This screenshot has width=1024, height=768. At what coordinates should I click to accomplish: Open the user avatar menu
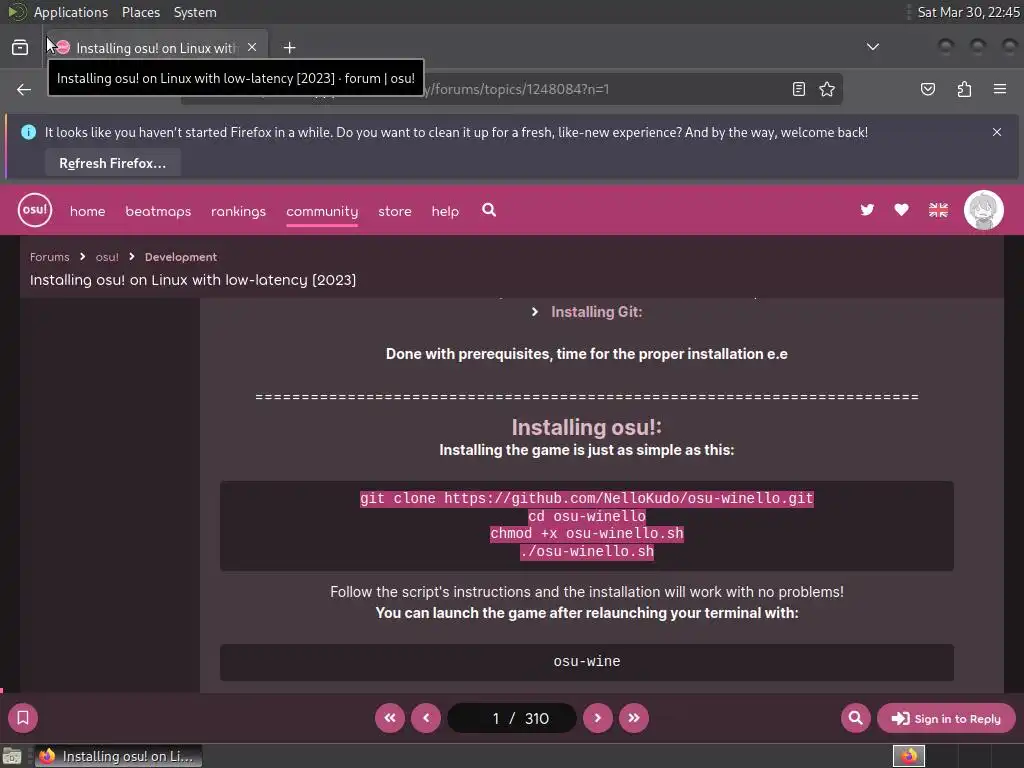984,210
